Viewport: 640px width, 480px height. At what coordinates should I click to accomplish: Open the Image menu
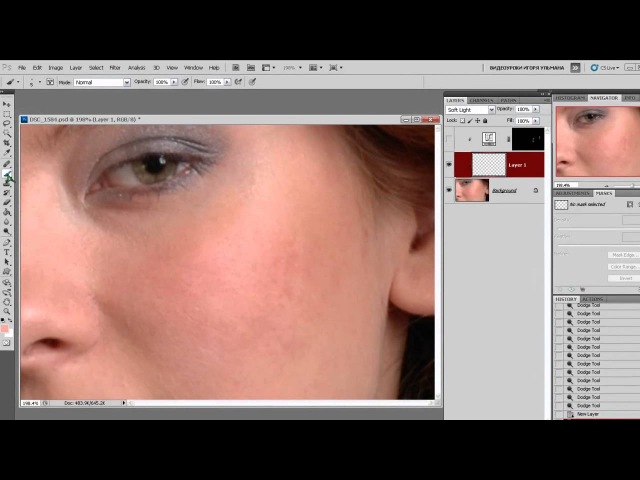click(x=56, y=68)
